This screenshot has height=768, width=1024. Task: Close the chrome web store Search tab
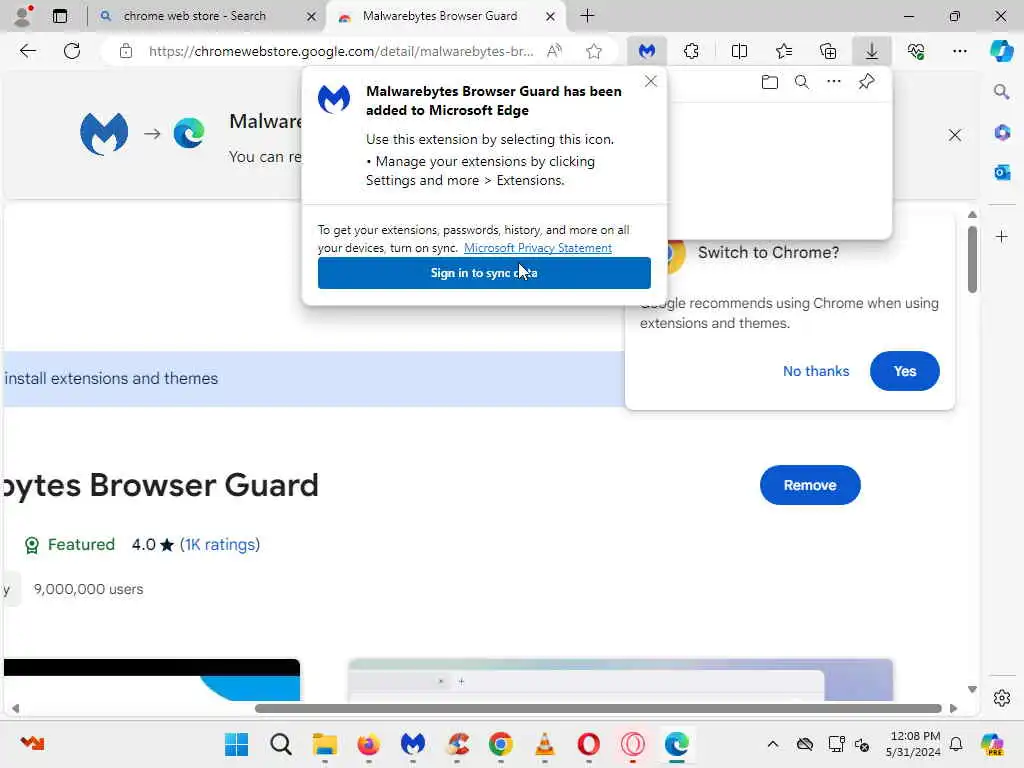[312, 16]
